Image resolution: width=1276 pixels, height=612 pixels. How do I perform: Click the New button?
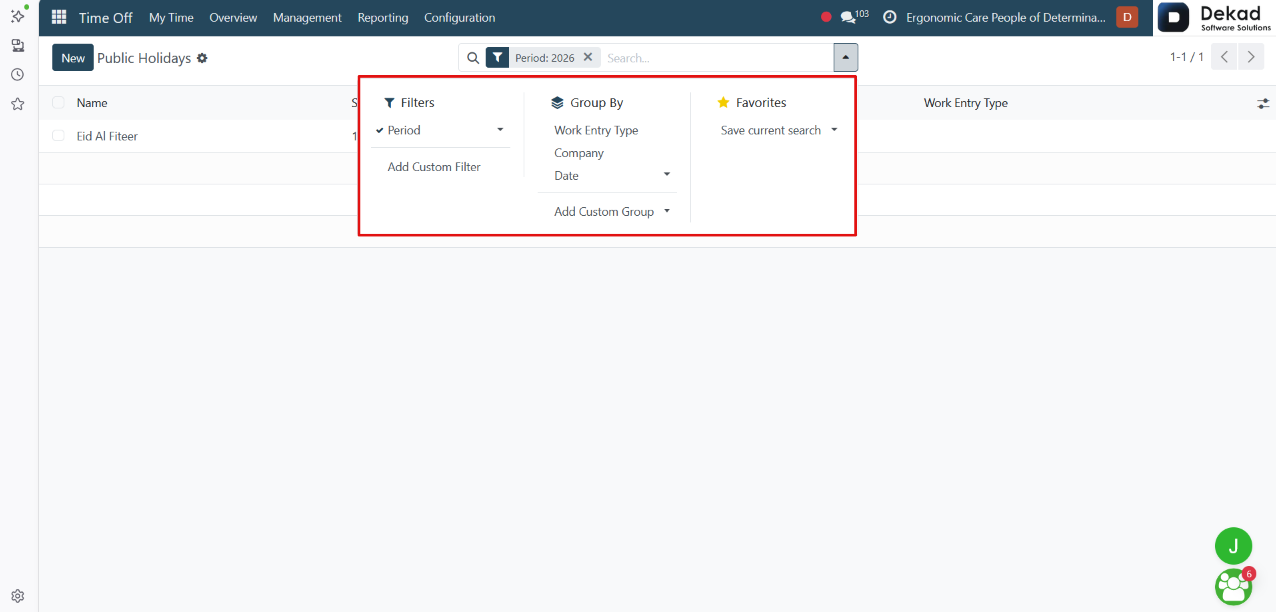73,58
